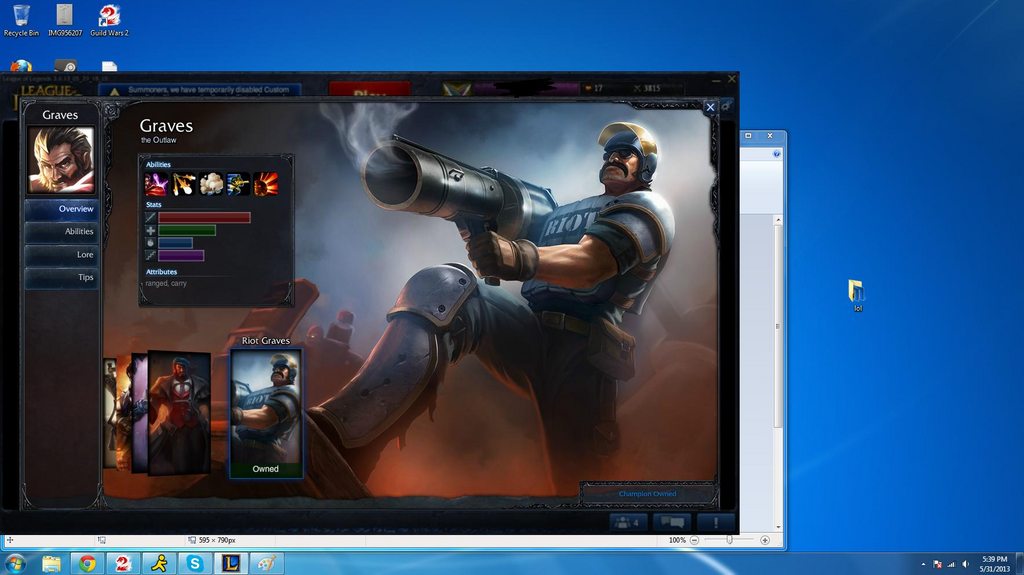Adjust the Paint zoom slider handle

[x=729, y=540]
